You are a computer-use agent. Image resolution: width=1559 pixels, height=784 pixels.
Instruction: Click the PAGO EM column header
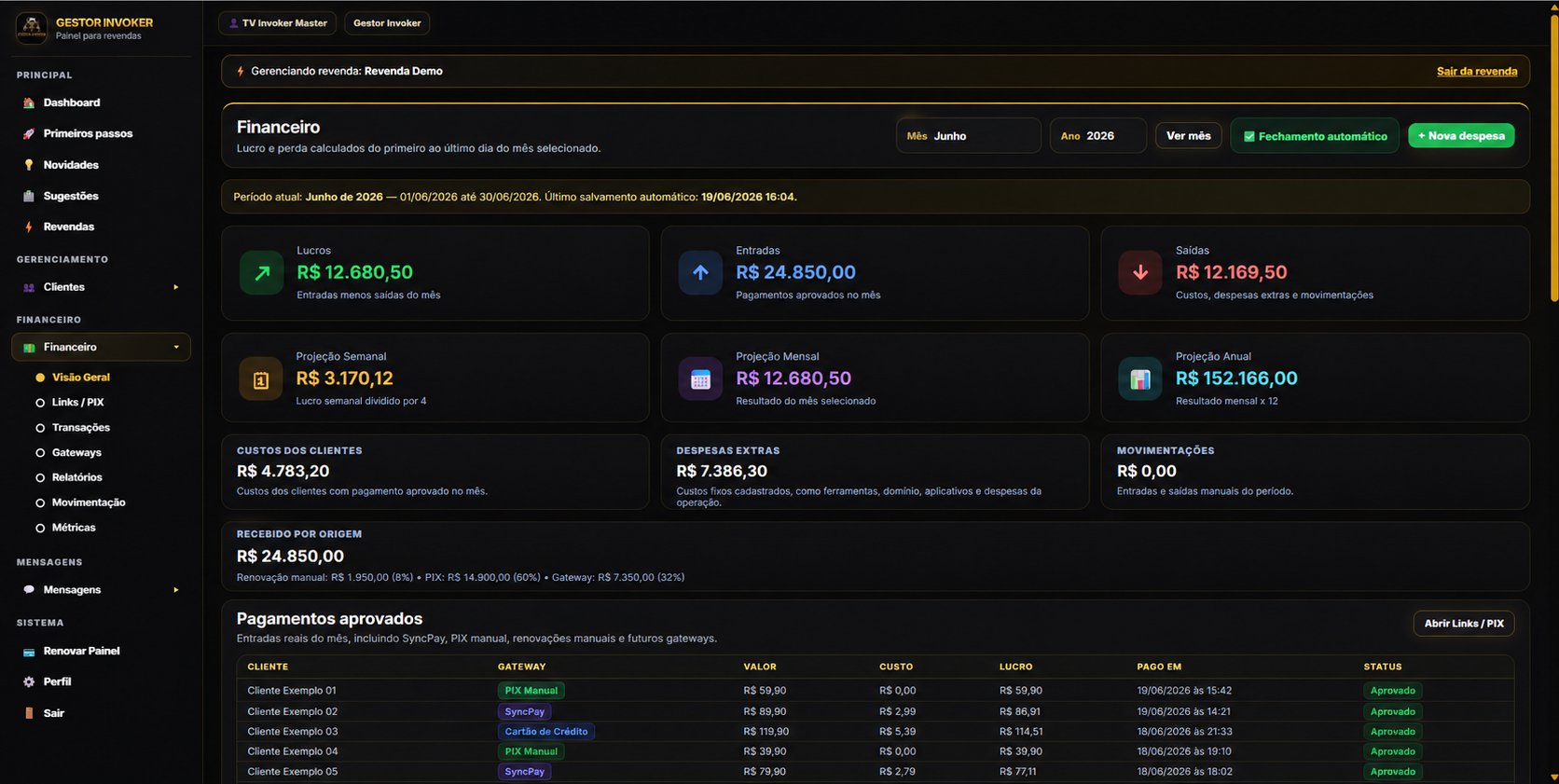pyautogui.click(x=1159, y=667)
